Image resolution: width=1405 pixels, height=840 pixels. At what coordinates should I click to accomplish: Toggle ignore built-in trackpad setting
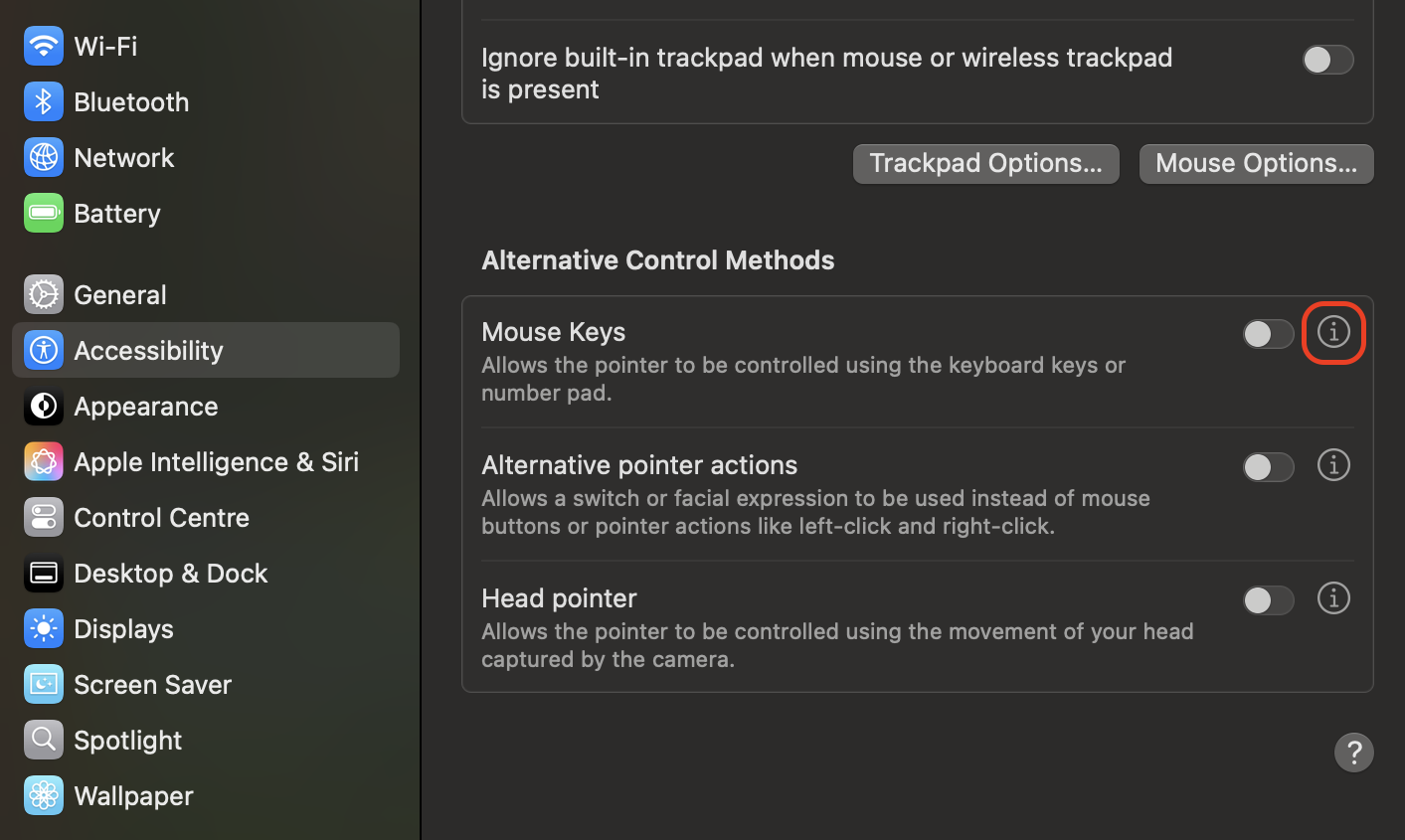pyautogui.click(x=1328, y=60)
